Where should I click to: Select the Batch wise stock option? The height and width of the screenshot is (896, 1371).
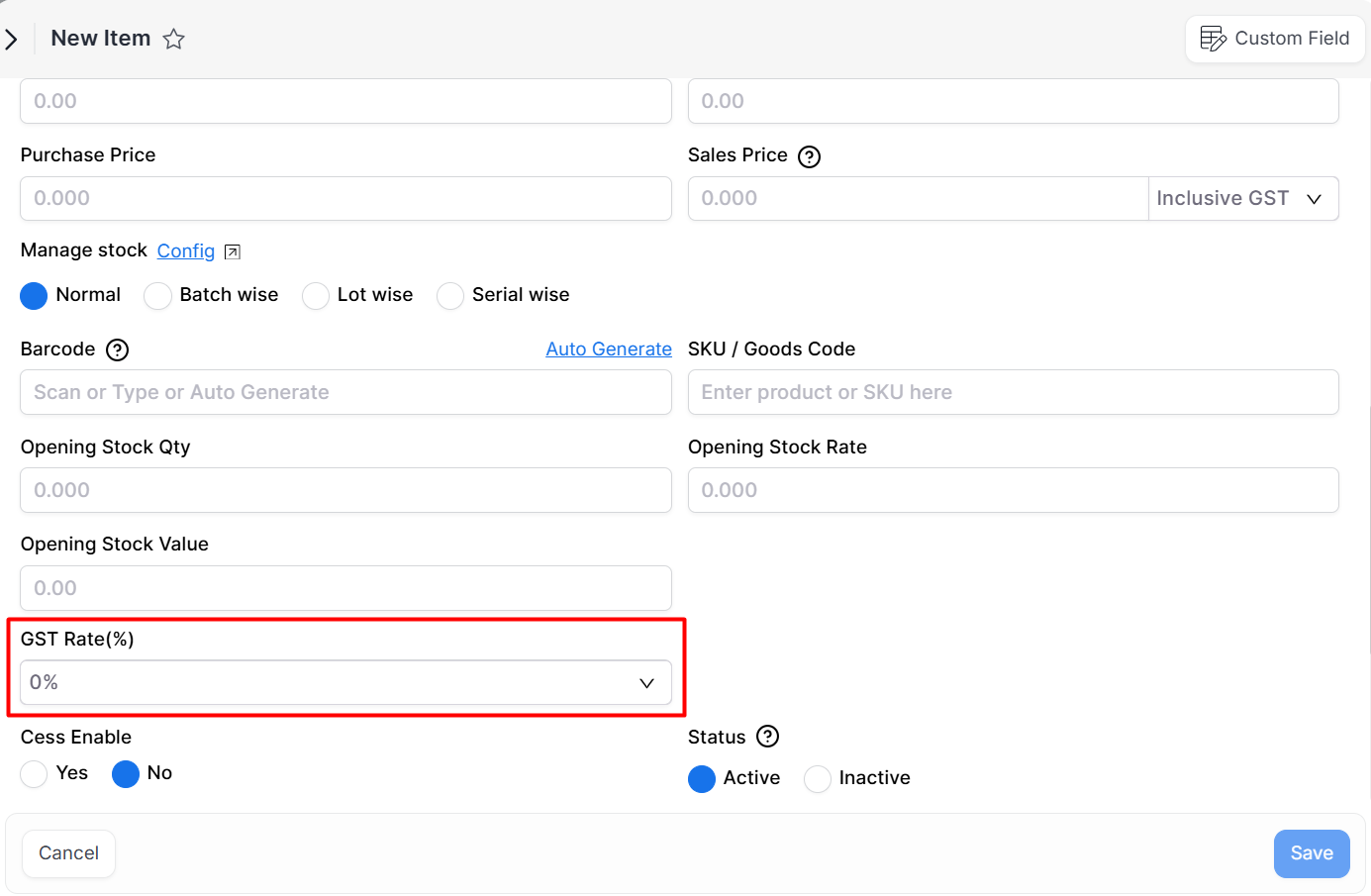point(158,296)
